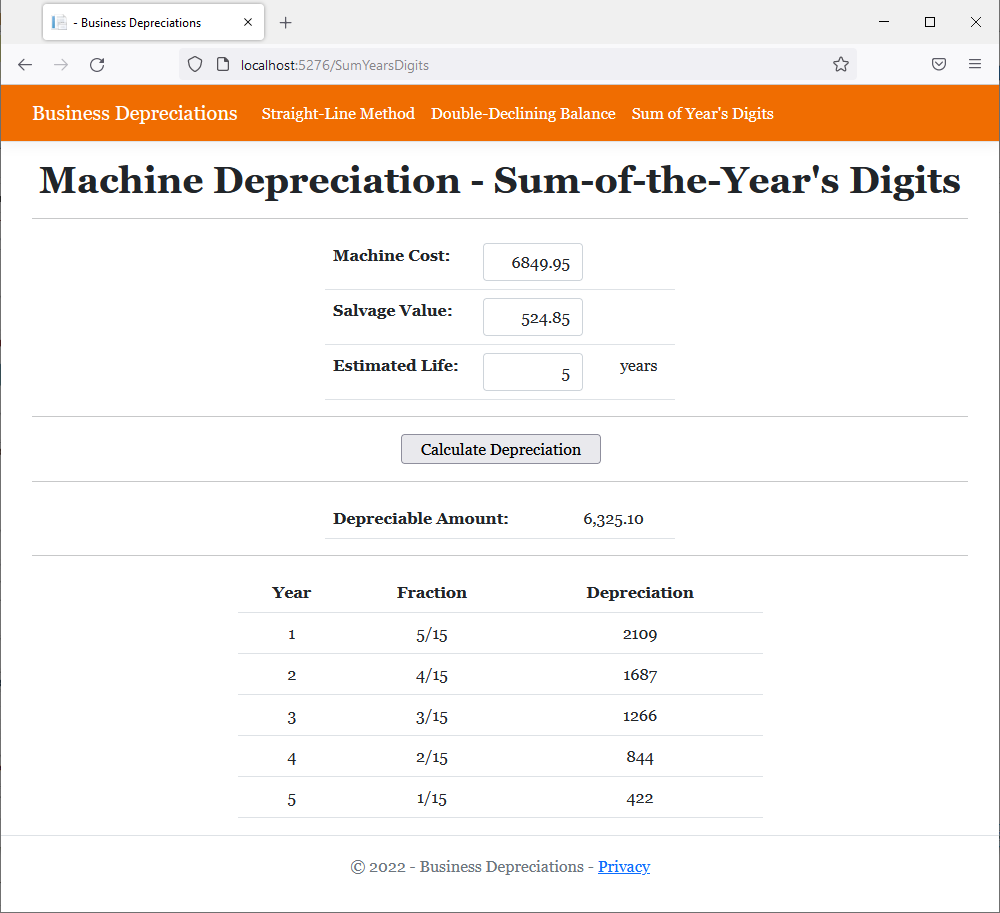The height and width of the screenshot is (913, 1000).
Task: Select depreciation value 1687
Action: point(640,675)
